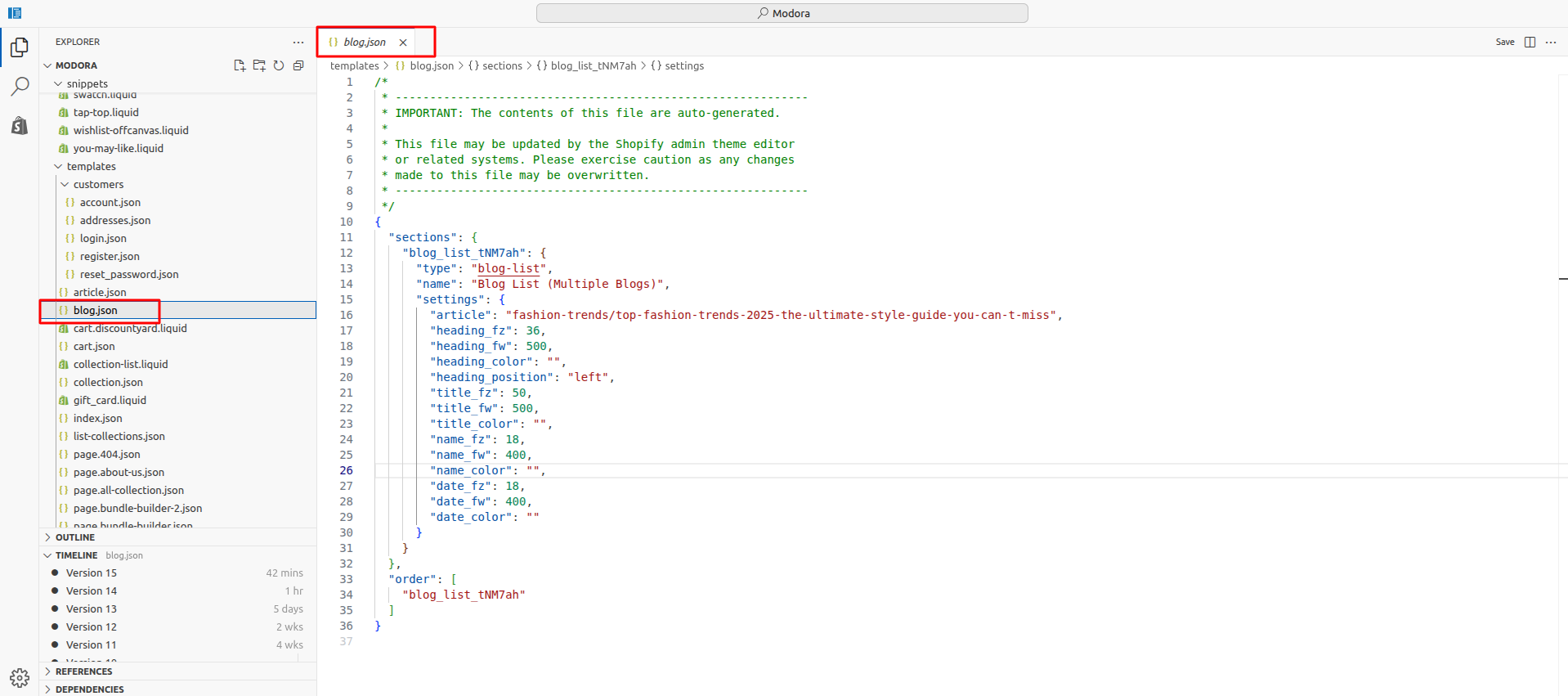
Task: Open the Search view in activity bar
Action: click(20, 86)
